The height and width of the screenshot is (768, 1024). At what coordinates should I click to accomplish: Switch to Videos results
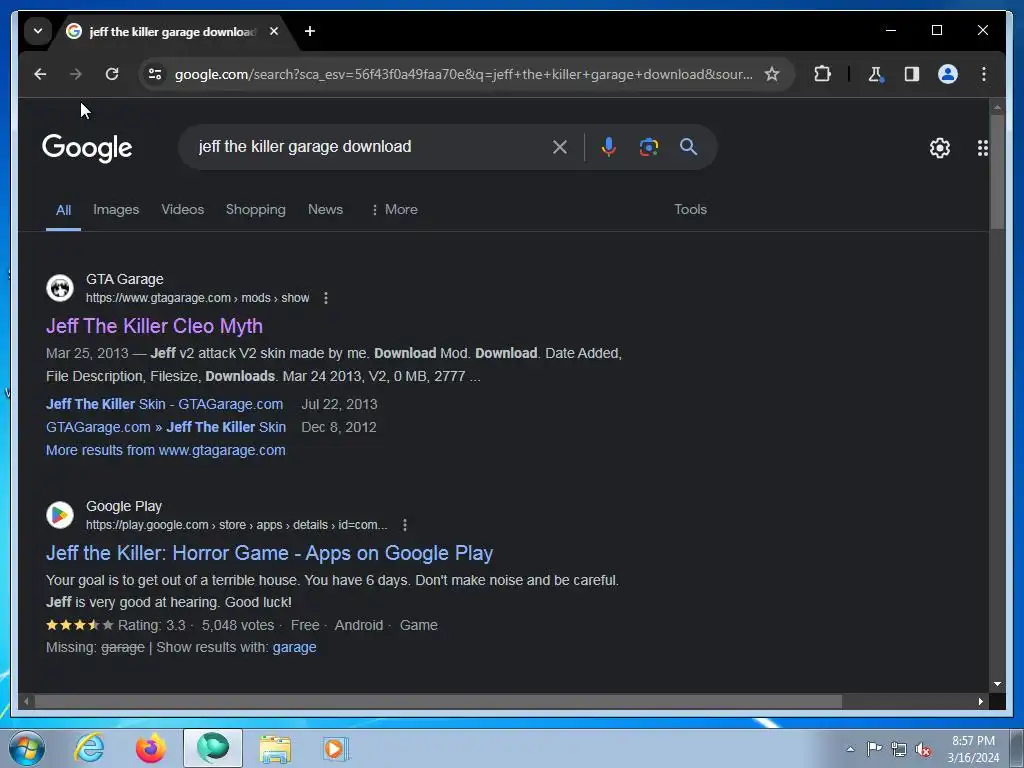(182, 210)
